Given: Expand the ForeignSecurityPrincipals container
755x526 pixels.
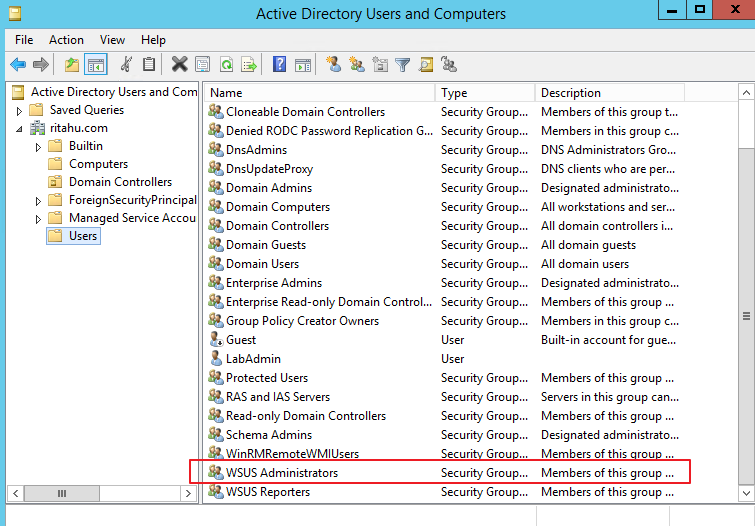Looking at the screenshot, I should click(38, 201).
